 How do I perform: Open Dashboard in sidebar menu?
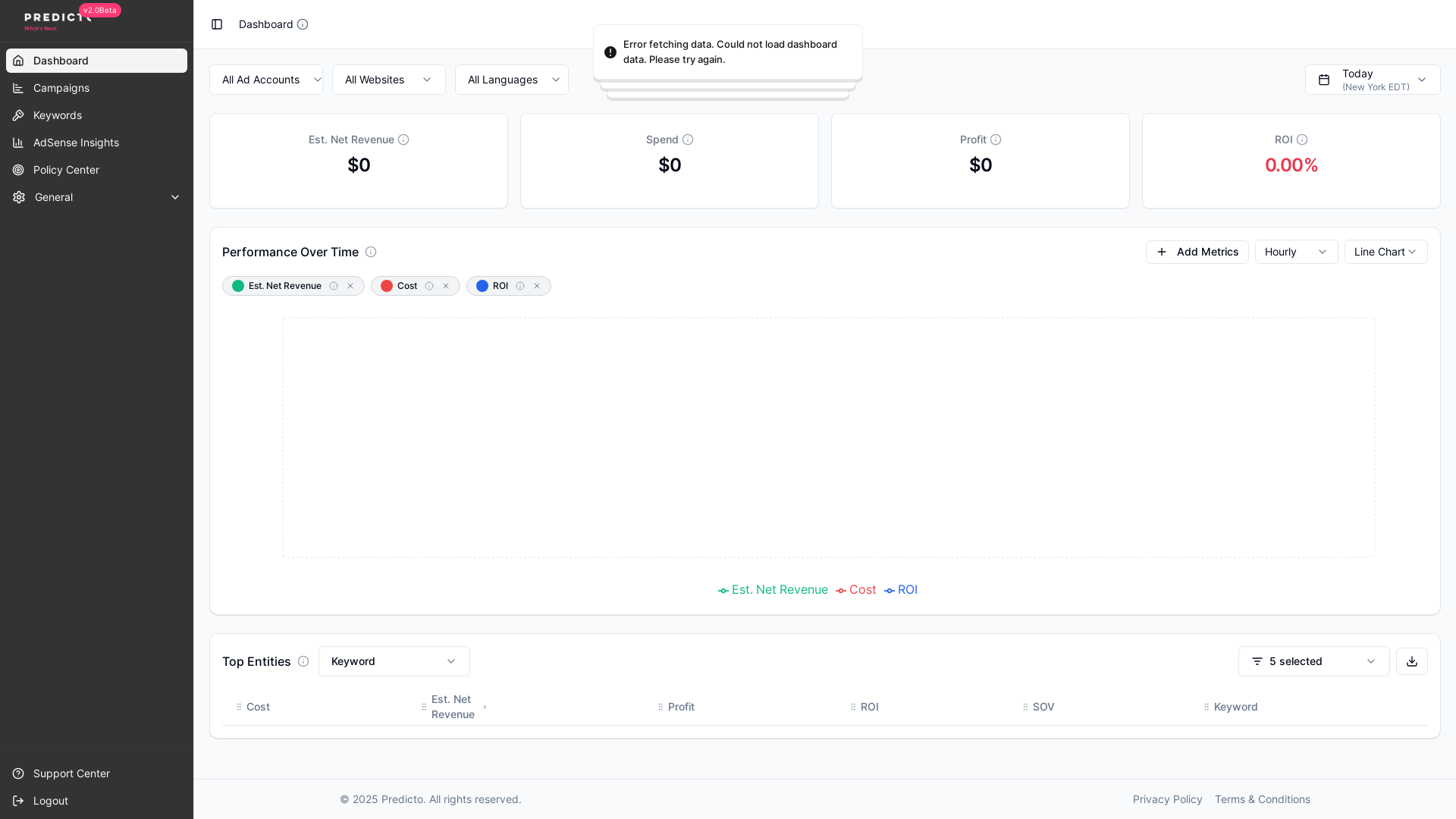96,61
